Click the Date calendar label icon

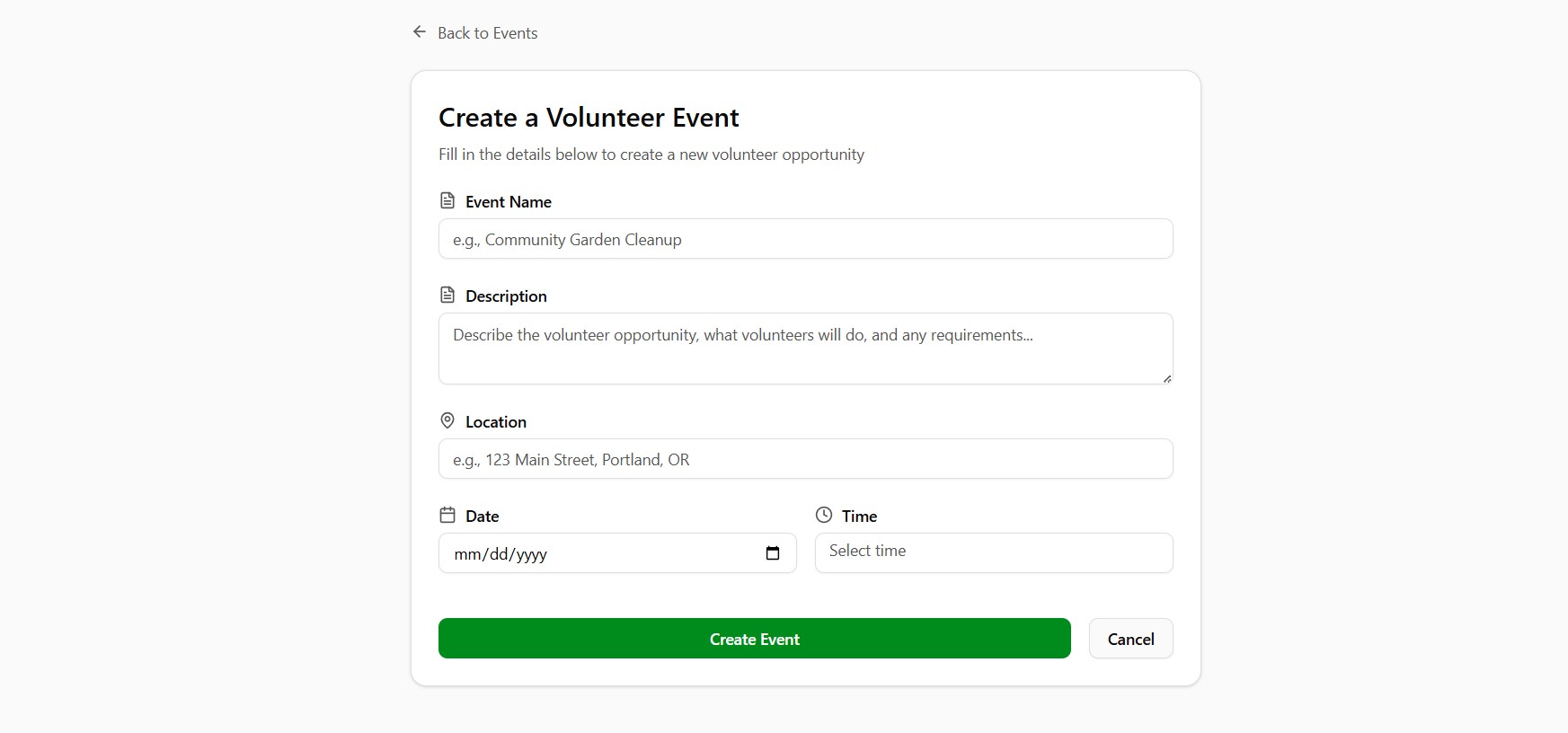pos(447,515)
